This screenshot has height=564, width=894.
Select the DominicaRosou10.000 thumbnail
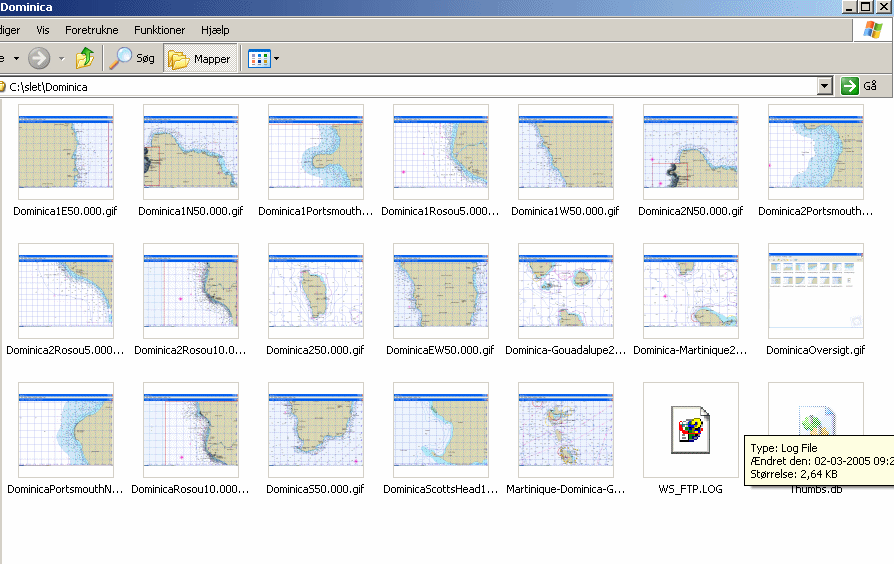(x=191, y=430)
